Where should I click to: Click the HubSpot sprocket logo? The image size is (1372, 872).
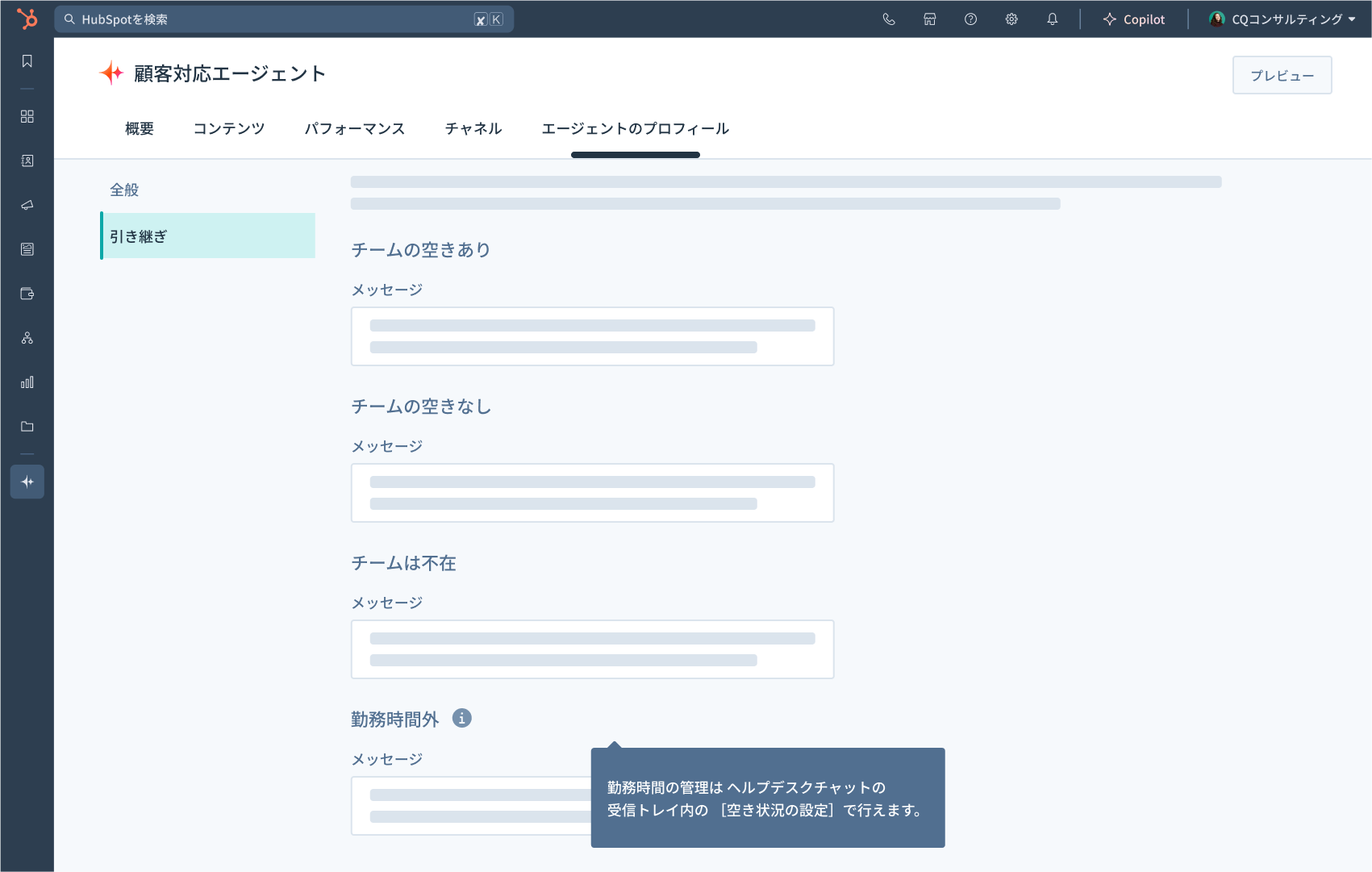click(27, 19)
